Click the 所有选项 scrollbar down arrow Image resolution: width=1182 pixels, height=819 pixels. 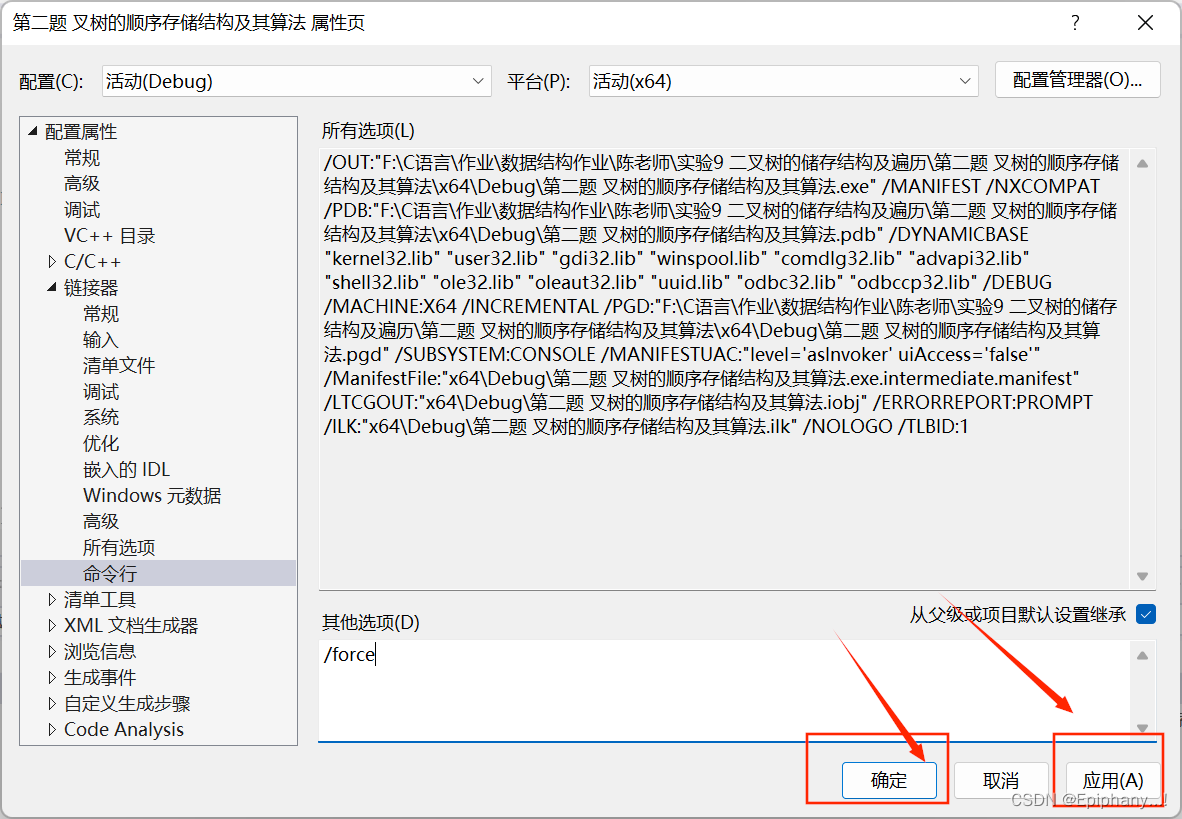[1141, 575]
